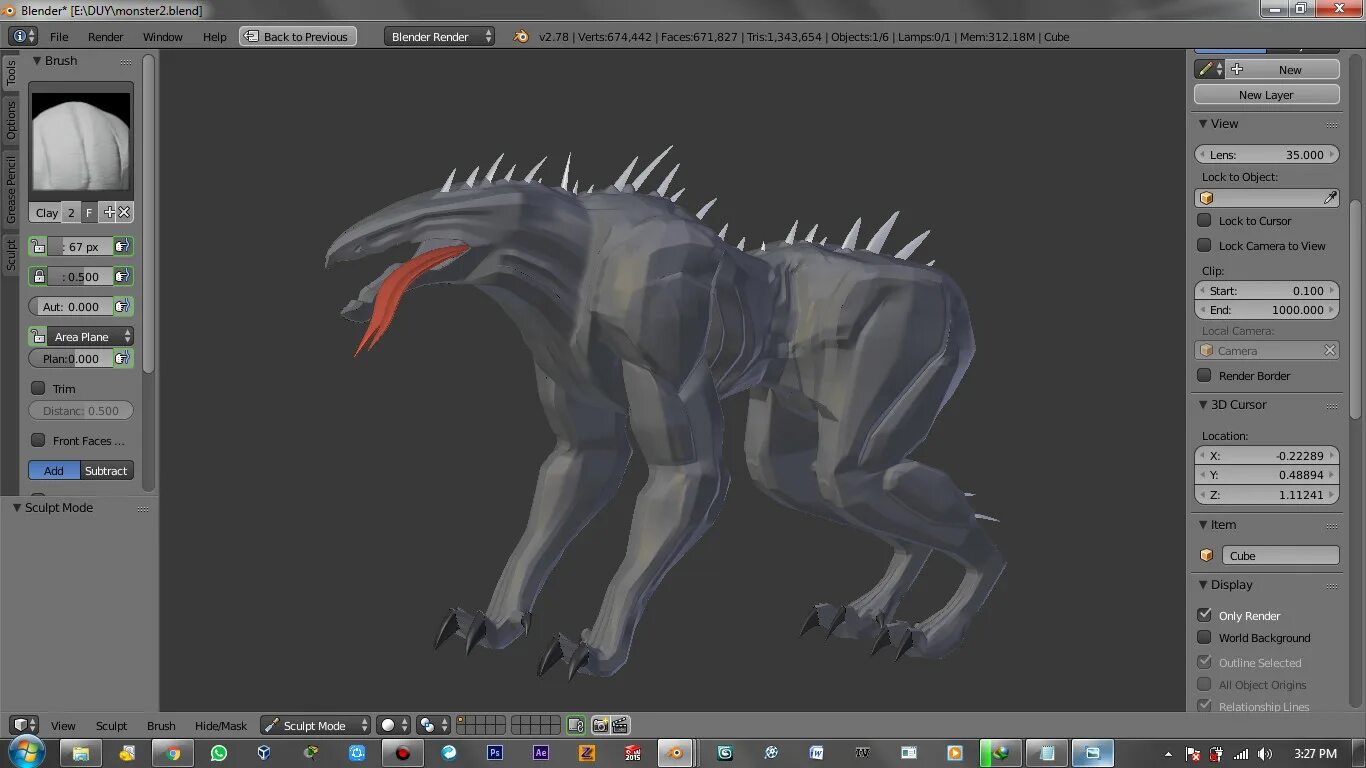Viewport: 1366px width, 768px height.
Task: Click the New grease pencil button
Action: tap(1283, 69)
